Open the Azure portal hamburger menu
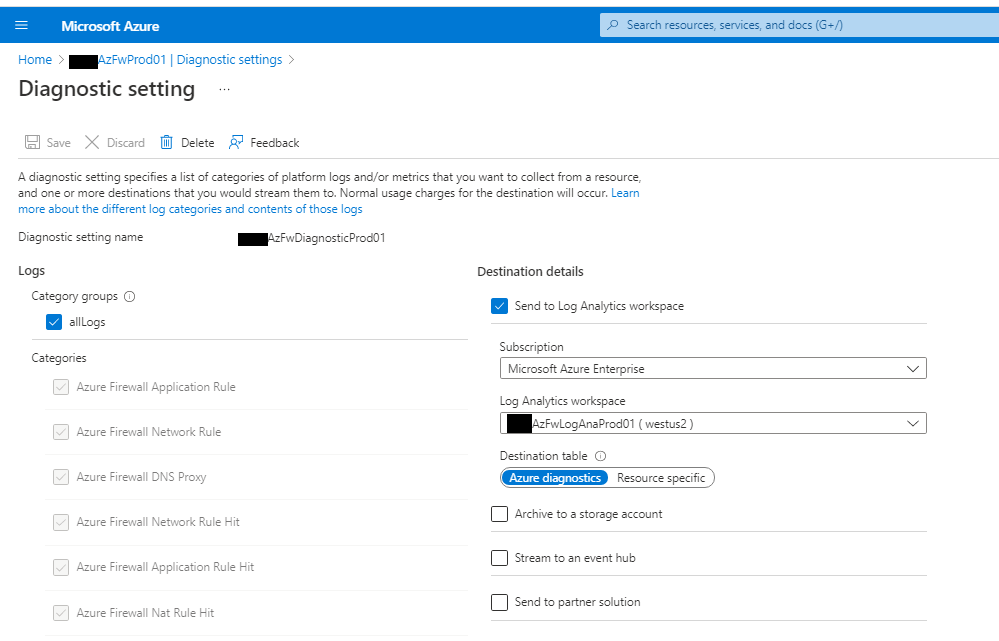Image resolution: width=999 pixels, height=641 pixels. (21, 25)
